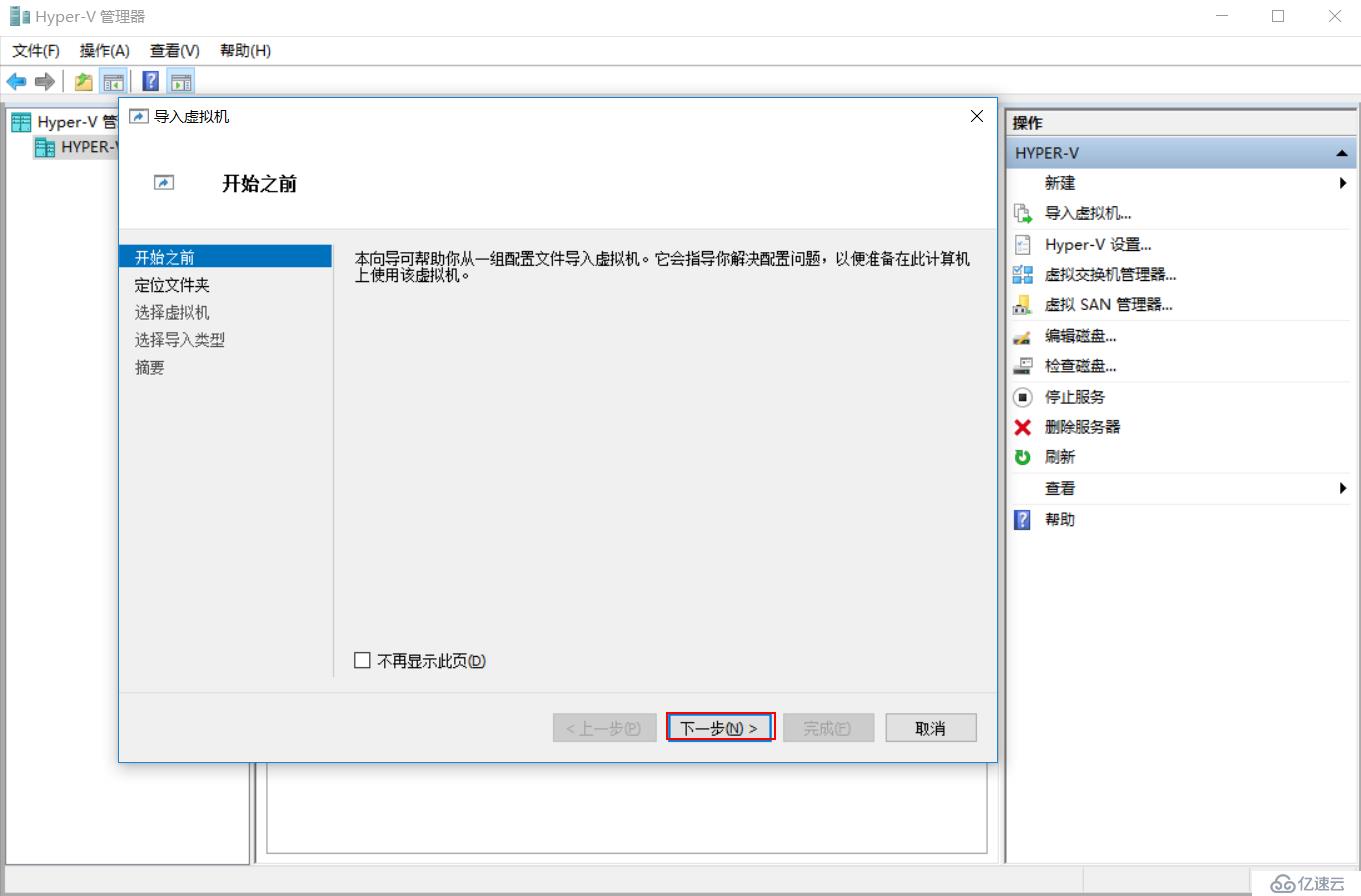Click the 摘要 step text
Image resolution: width=1361 pixels, height=896 pixels.
150,368
